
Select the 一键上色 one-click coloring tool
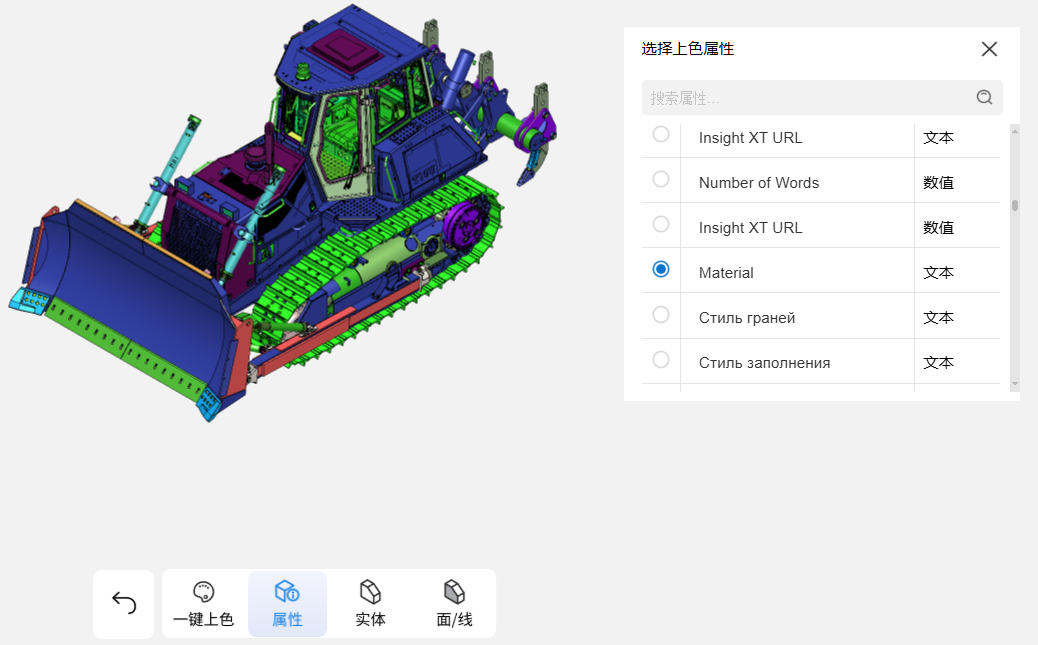click(204, 604)
